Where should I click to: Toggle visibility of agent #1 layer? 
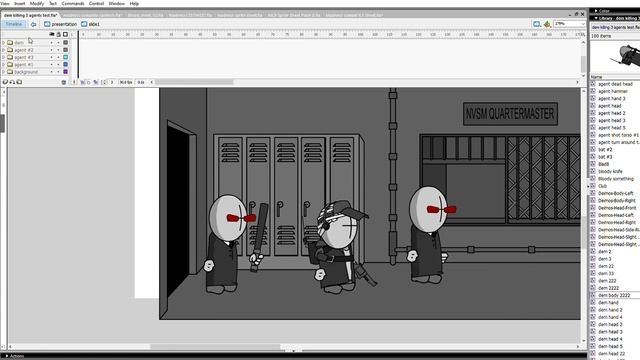pyautogui.click(x=52, y=64)
